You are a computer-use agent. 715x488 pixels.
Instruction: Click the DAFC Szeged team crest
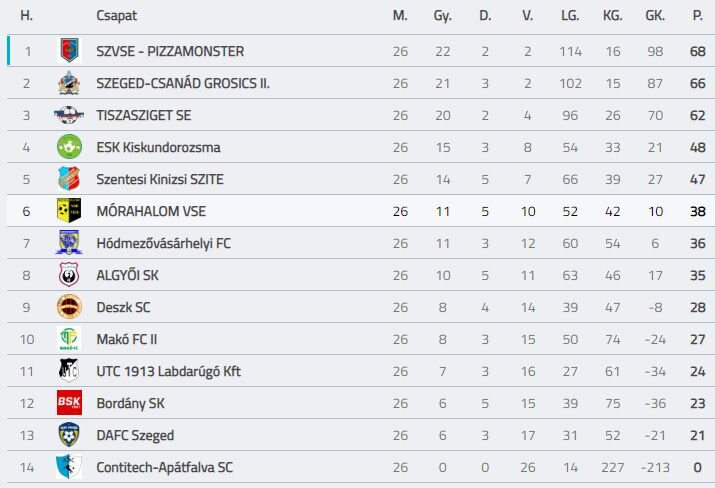click(69, 435)
